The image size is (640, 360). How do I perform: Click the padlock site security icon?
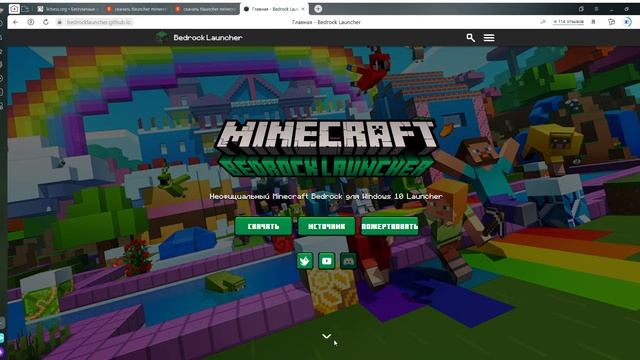(x=60, y=22)
